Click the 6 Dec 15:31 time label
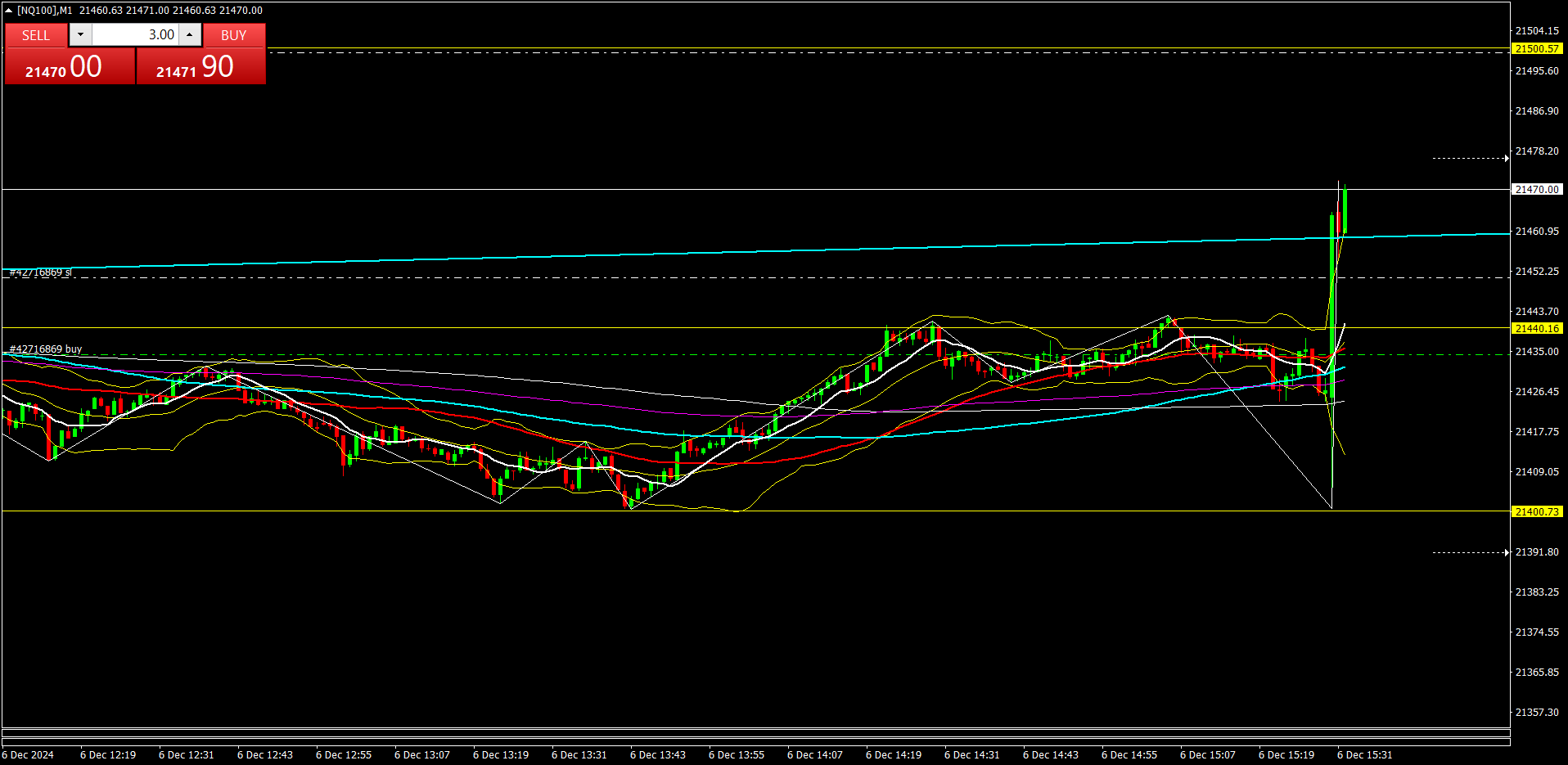 pyautogui.click(x=1364, y=754)
